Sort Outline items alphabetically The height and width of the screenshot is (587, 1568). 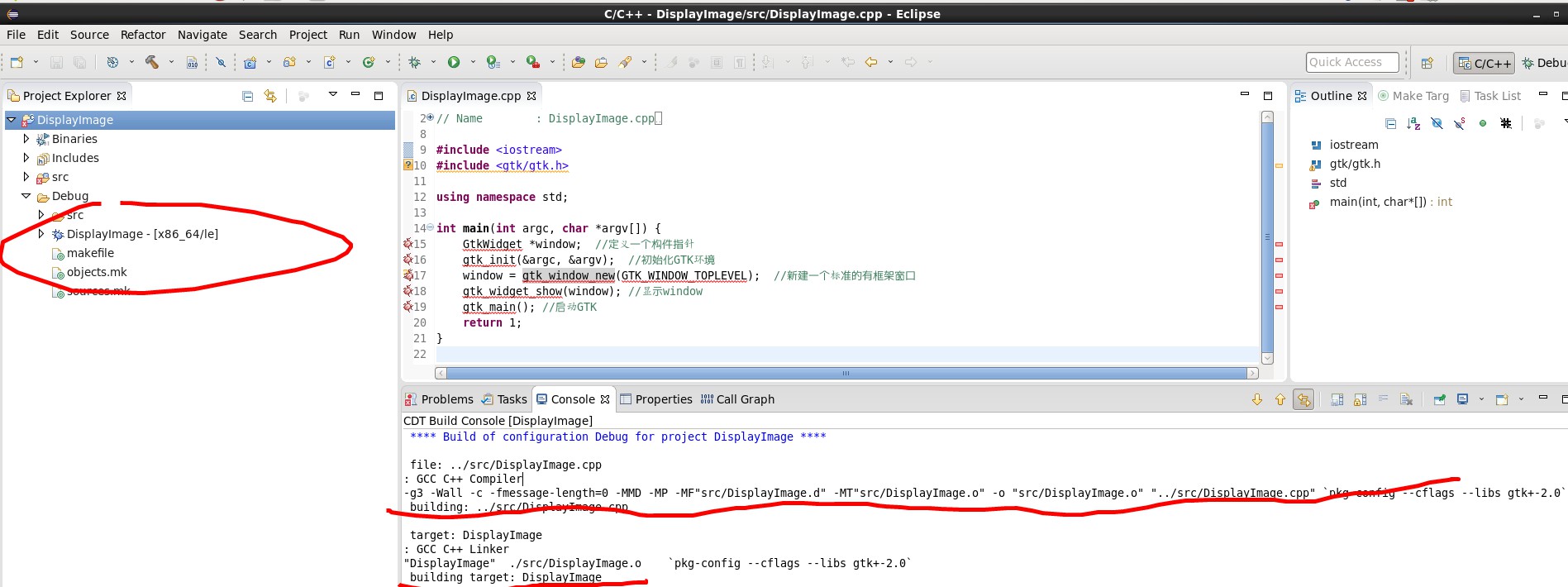coord(1413,123)
